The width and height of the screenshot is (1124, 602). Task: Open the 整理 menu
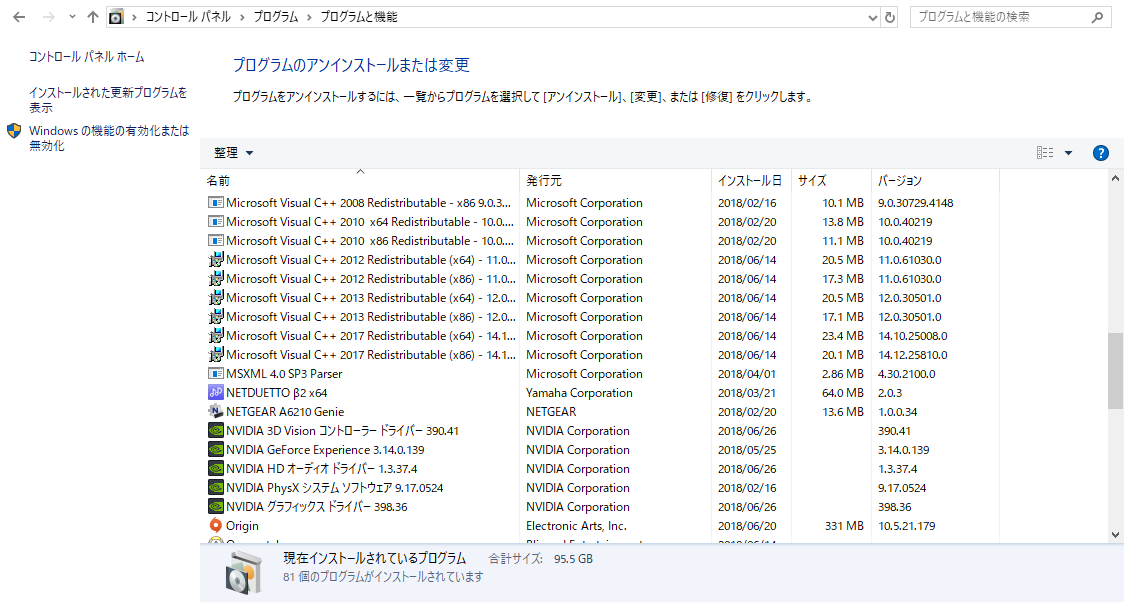[234, 153]
